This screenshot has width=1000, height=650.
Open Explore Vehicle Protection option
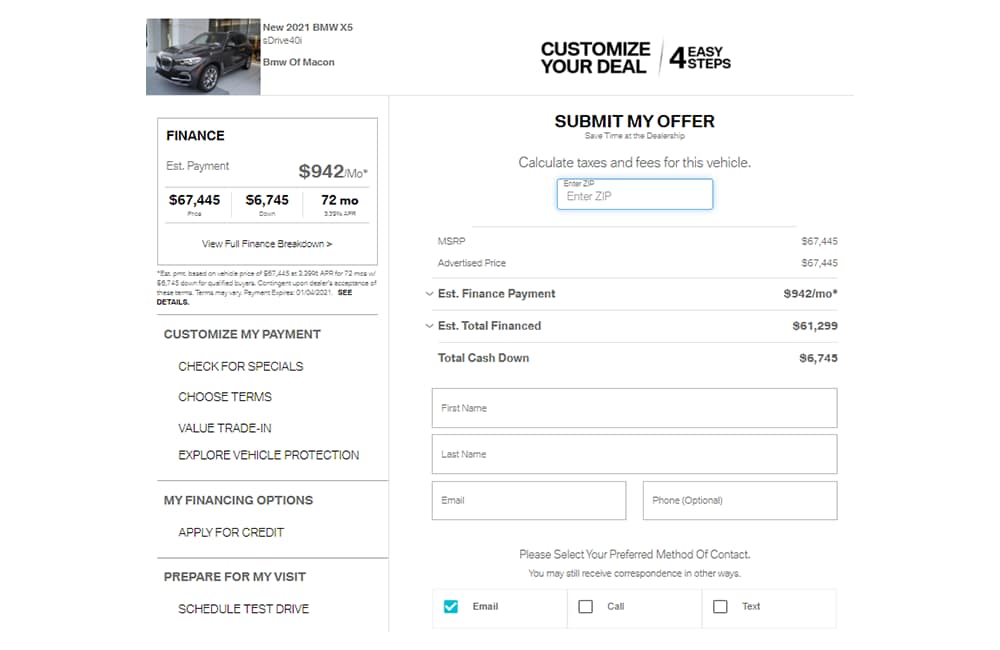click(x=268, y=455)
